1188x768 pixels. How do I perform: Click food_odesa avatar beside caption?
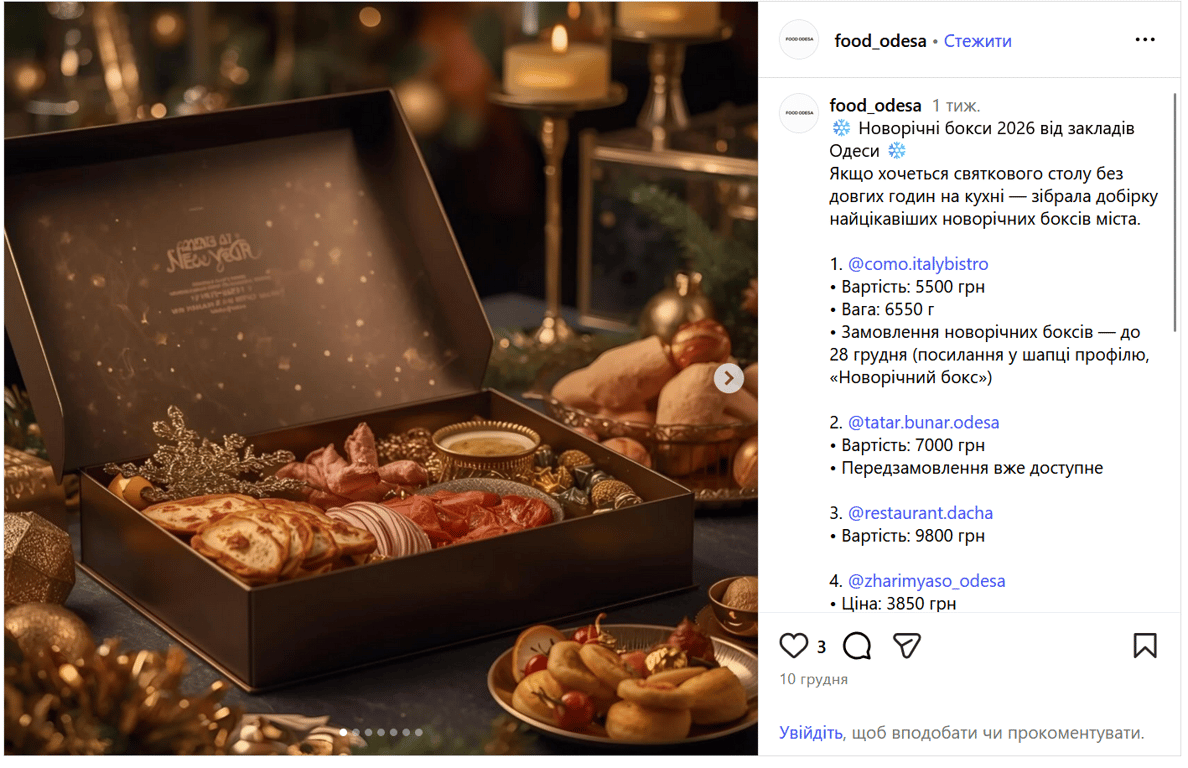tap(799, 114)
